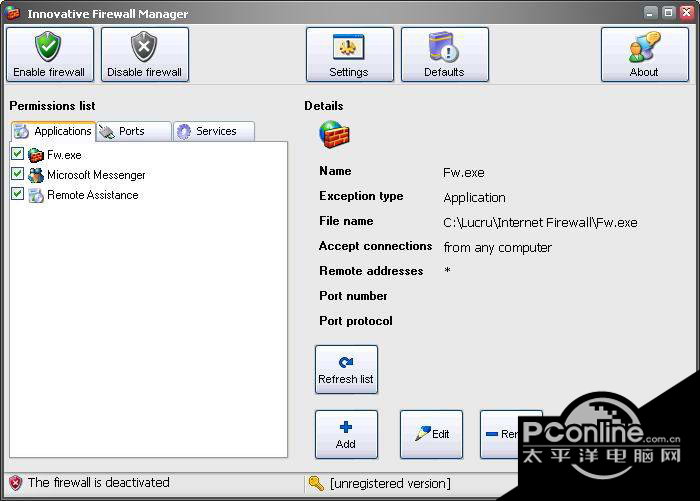
Task: Click the asterisk Remote addresses value
Action: coord(447,271)
